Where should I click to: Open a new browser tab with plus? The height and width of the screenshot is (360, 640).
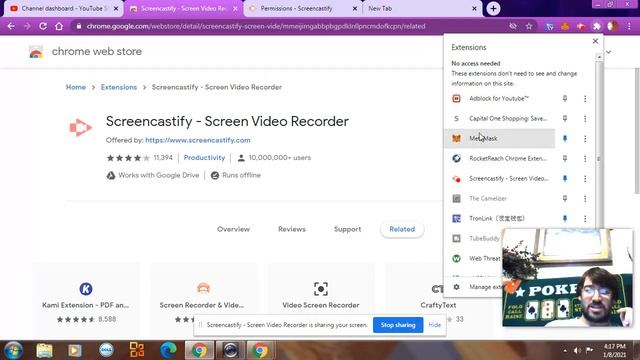[493, 8]
